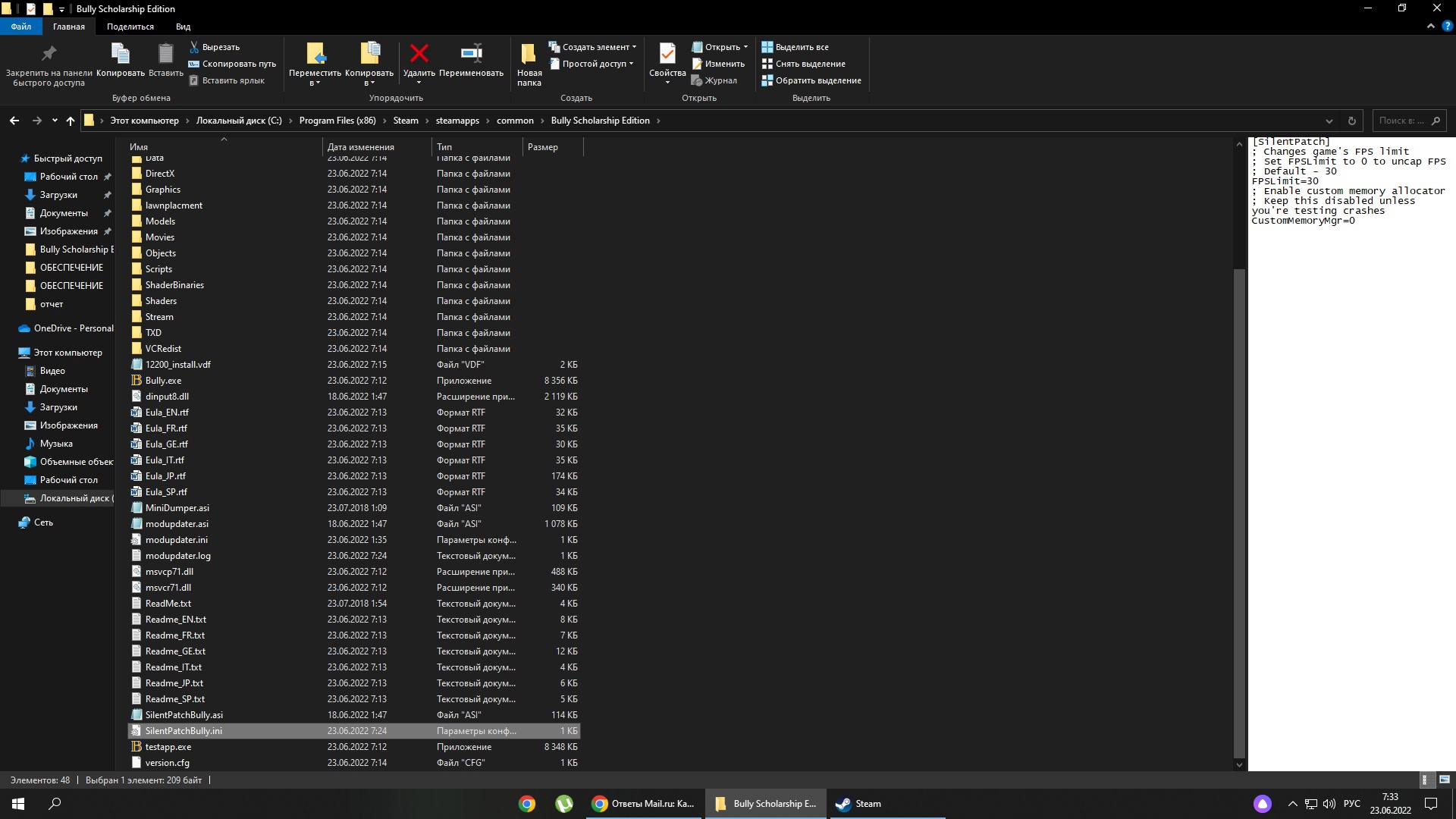Viewport: 1456px width, 819px height.
Task: Go up one folder level arrow
Action: pyautogui.click(x=71, y=121)
